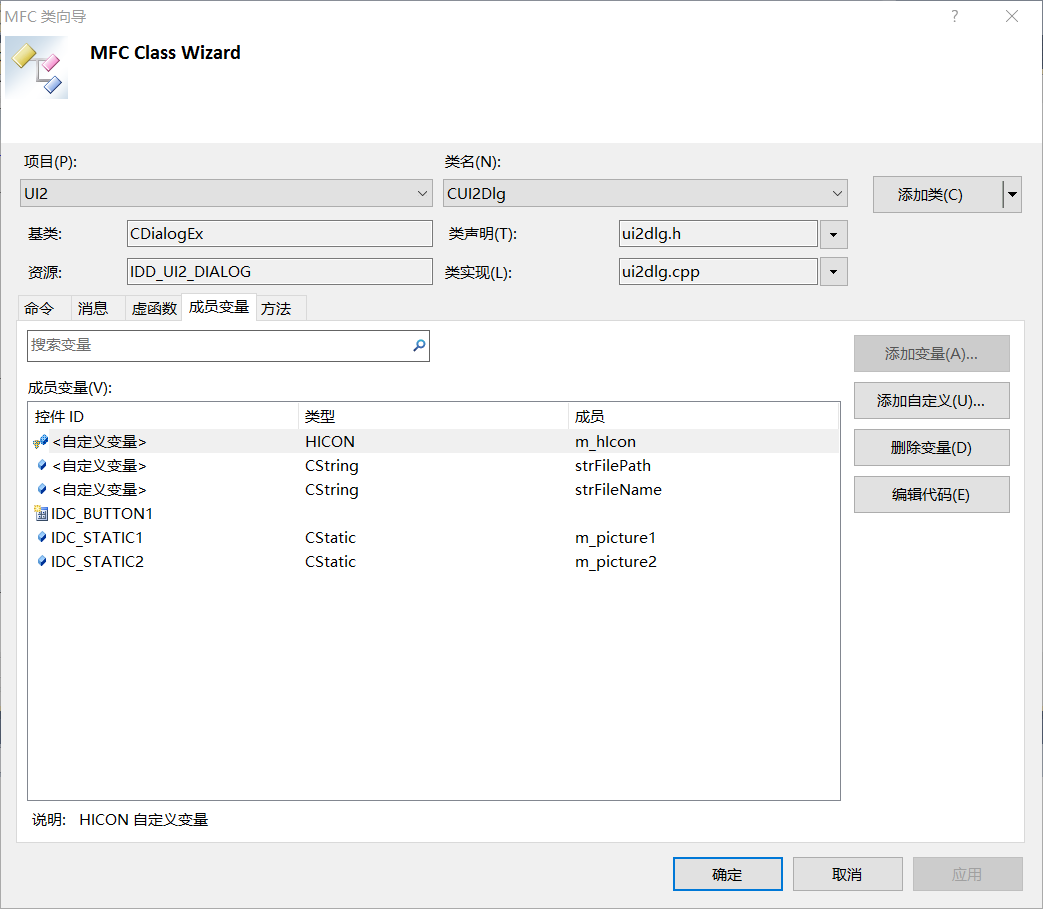Sort by the 成员 column header
Image resolution: width=1043 pixels, height=909 pixels.
(704, 417)
